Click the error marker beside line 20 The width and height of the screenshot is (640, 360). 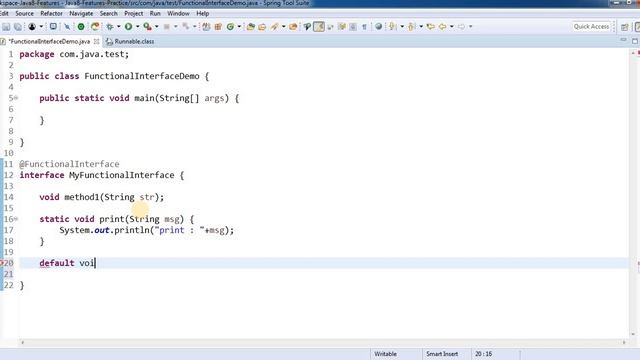(x=2, y=263)
